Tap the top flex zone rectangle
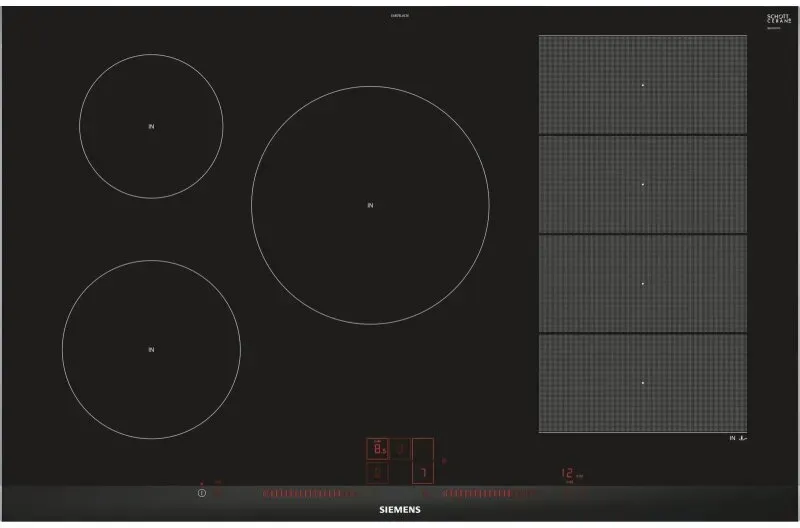 [x=642, y=85]
